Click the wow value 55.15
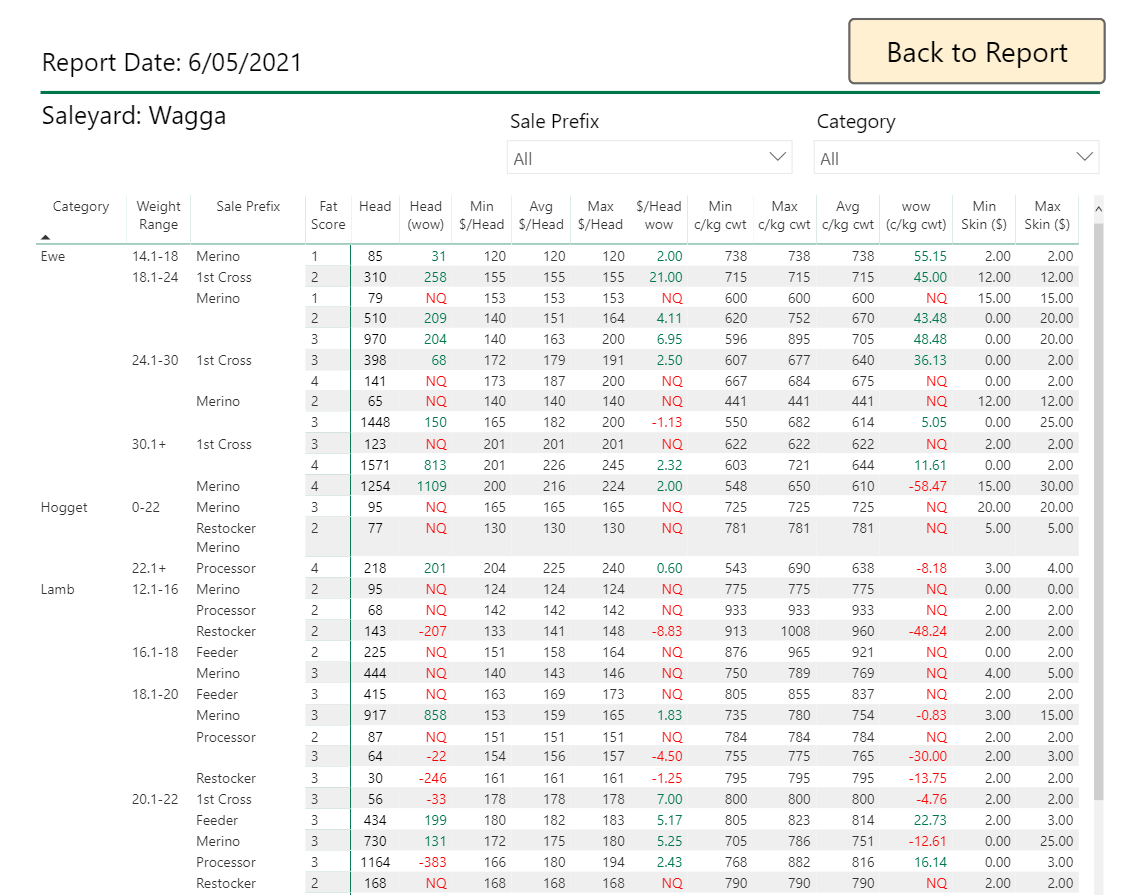This screenshot has width=1129, height=895. (930, 256)
